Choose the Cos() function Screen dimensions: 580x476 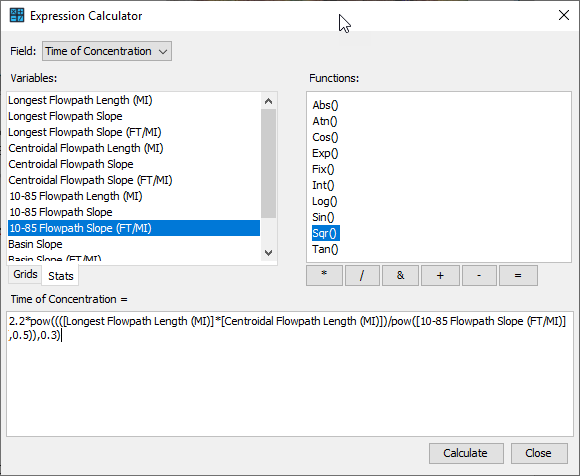(x=325, y=137)
